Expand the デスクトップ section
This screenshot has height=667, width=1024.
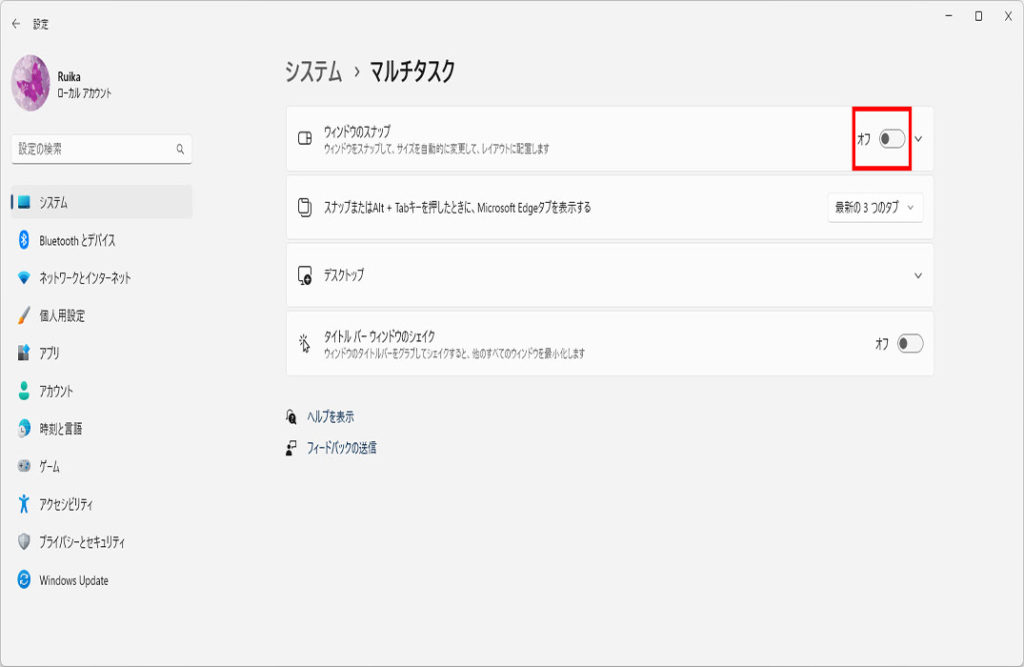(918, 275)
